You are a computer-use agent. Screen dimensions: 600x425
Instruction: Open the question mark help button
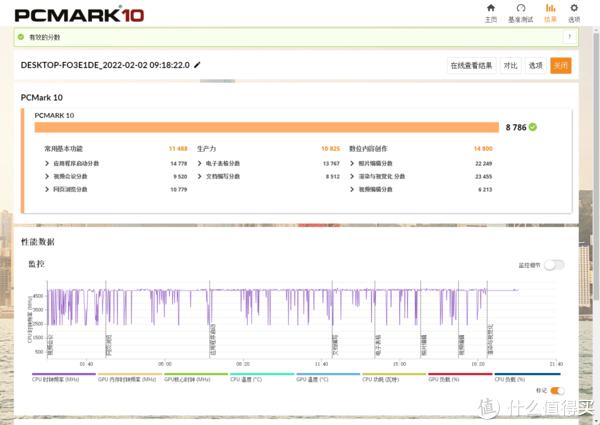(x=569, y=37)
